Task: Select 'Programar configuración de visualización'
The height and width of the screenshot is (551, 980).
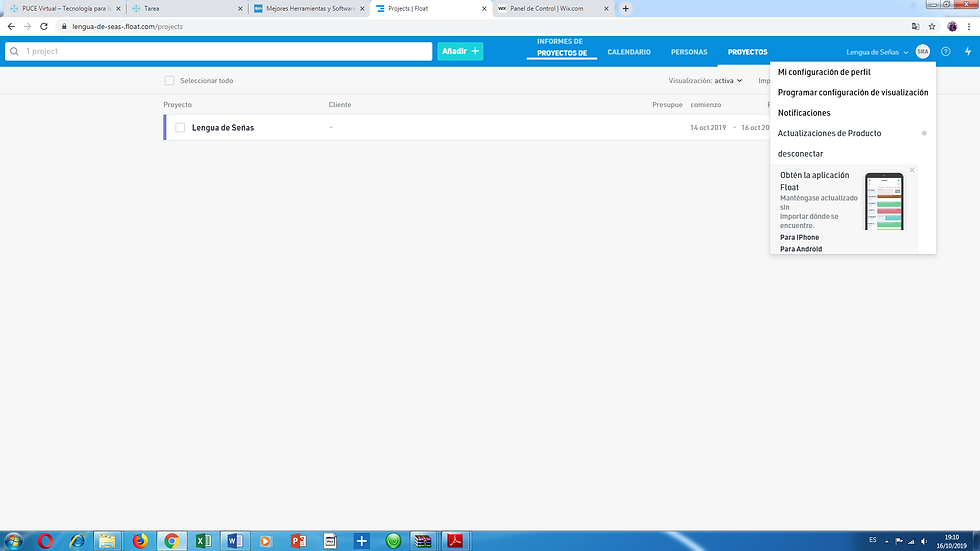Action: coord(852,92)
